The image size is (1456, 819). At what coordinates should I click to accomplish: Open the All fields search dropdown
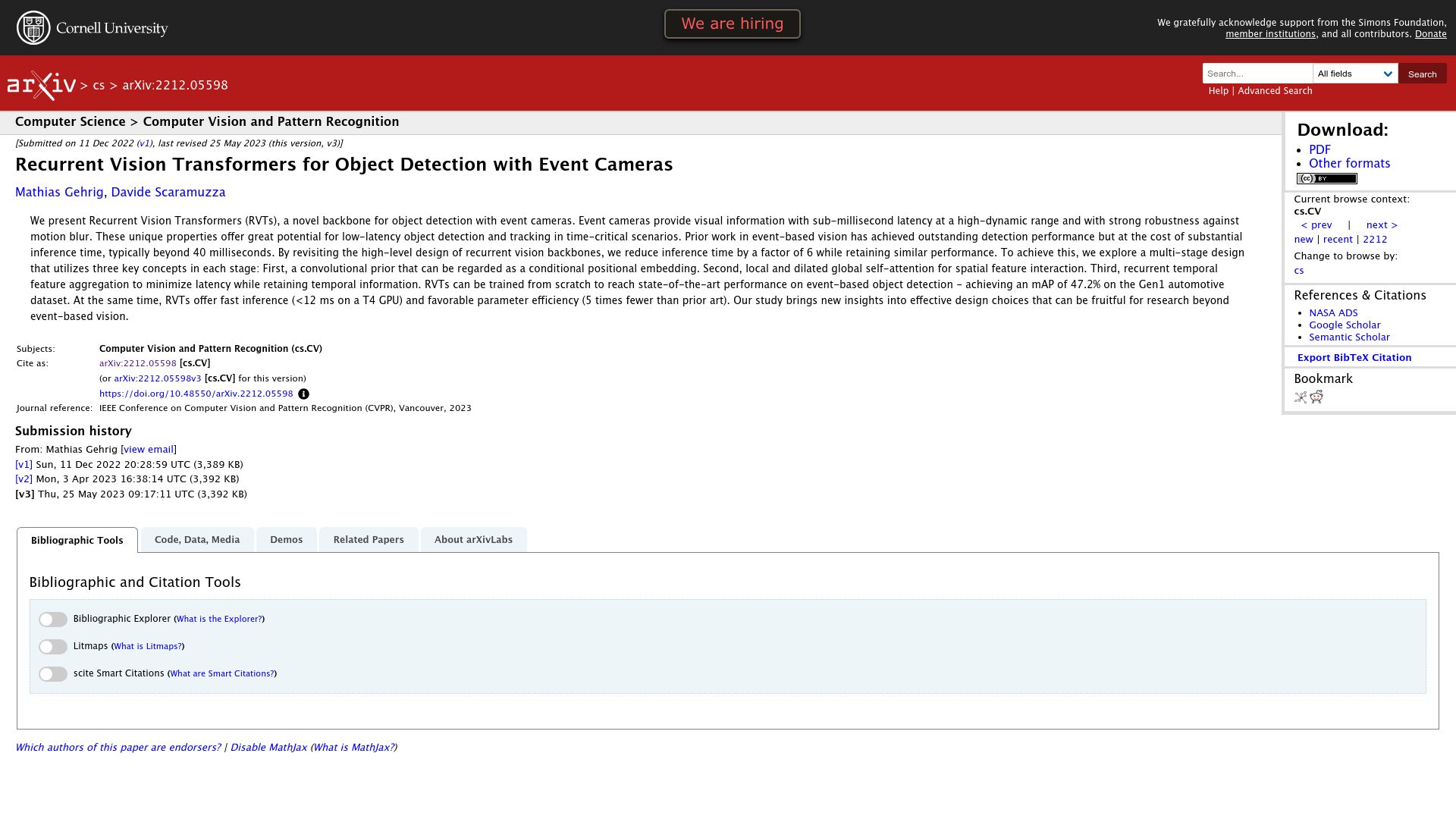pos(1355,74)
